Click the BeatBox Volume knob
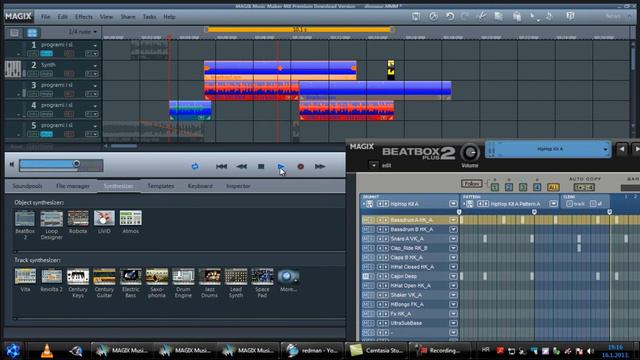640x360 pixels. click(x=470, y=153)
